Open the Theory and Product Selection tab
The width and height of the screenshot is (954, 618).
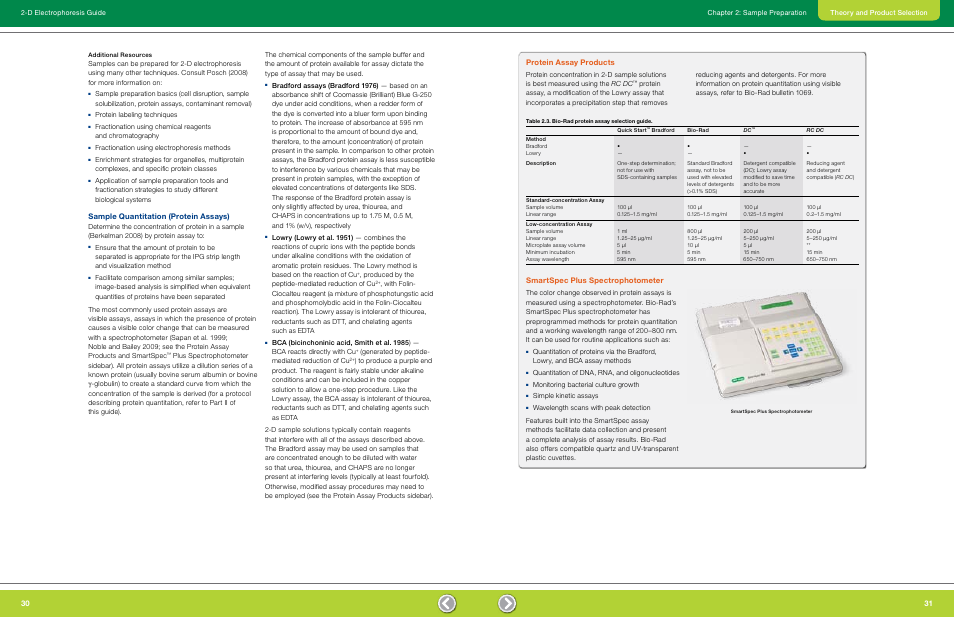[879, 12]
